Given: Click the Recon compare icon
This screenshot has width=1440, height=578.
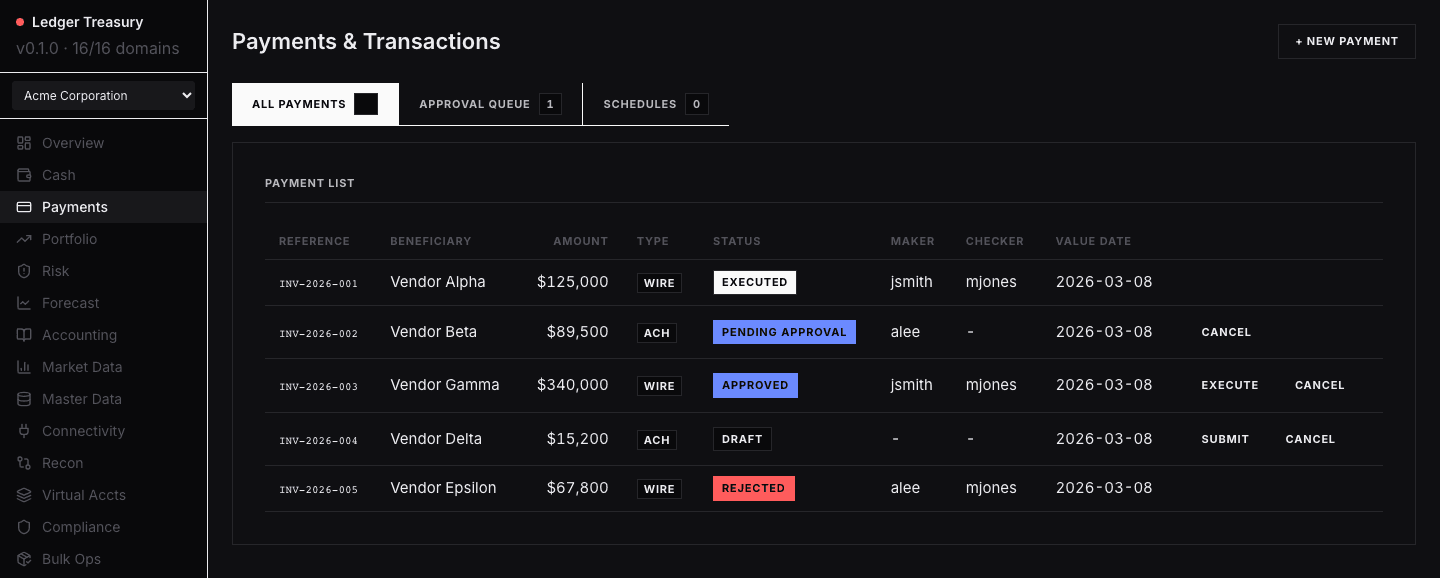Looking at the screenshot, I should tap(24, 463).
